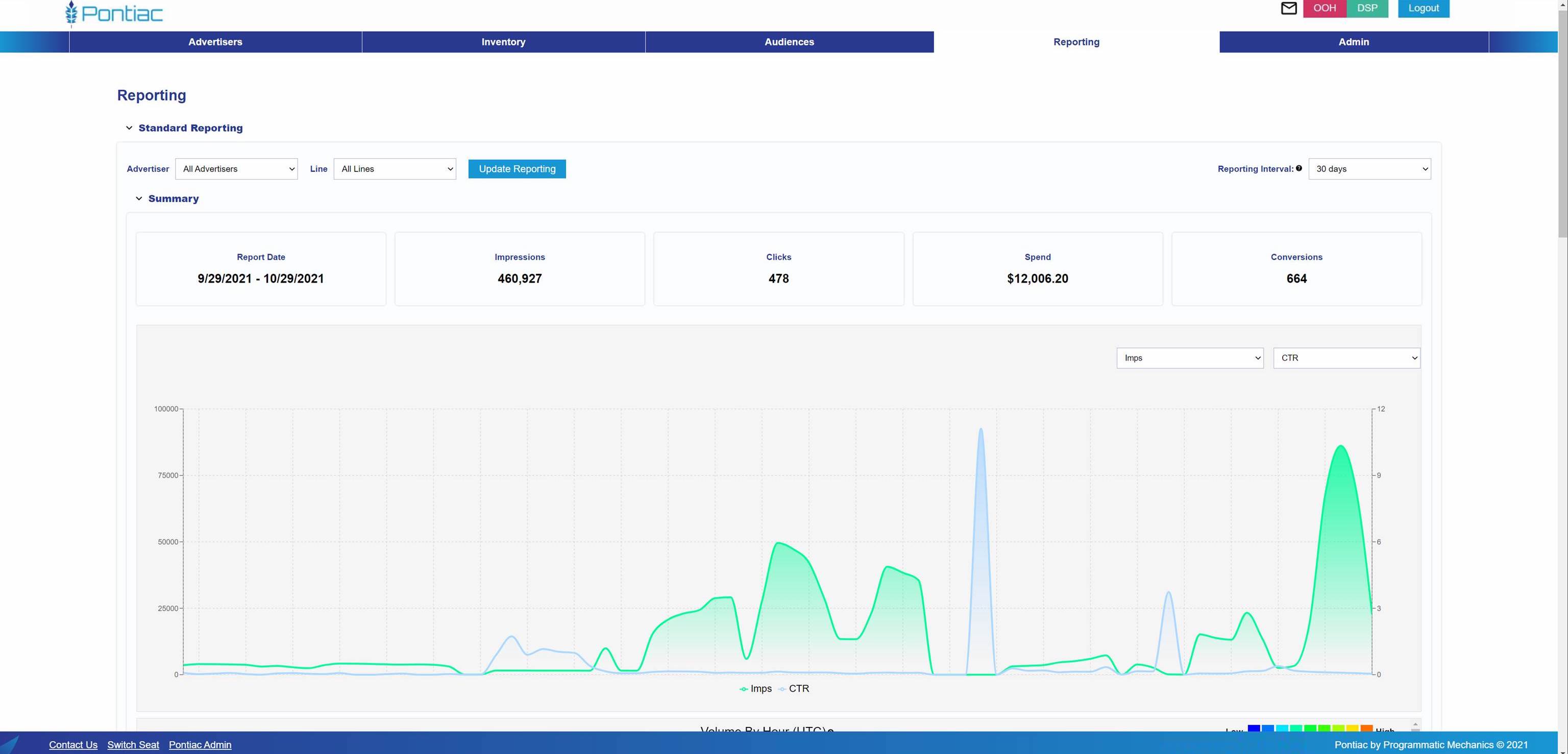The width and height of the screenshot is (1568, 754).
Task: Open the Imps metric dropdown
Action: pos(1190,358)
